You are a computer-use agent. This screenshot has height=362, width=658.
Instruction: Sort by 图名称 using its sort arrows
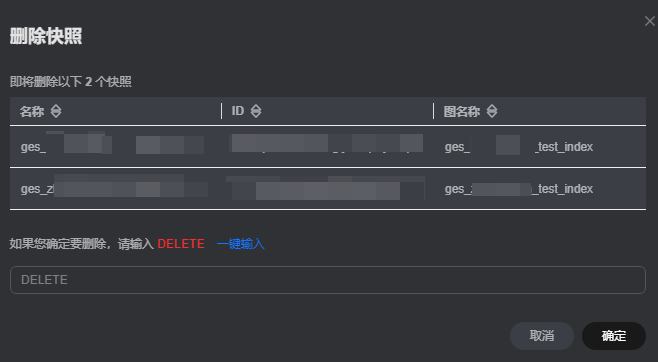(492, 111)
